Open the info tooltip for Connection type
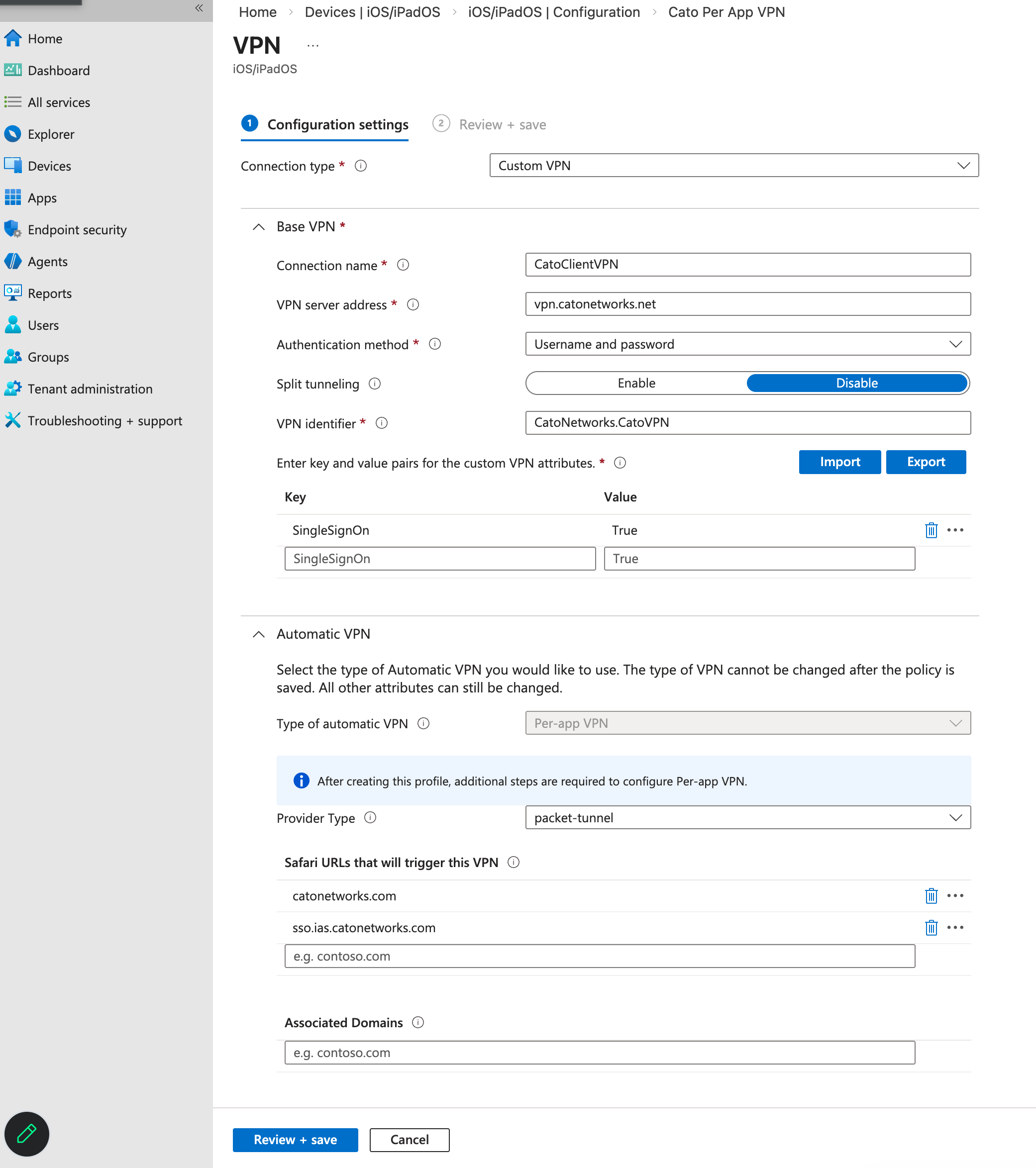The image size is (1036, 1168). pos(361,166)
